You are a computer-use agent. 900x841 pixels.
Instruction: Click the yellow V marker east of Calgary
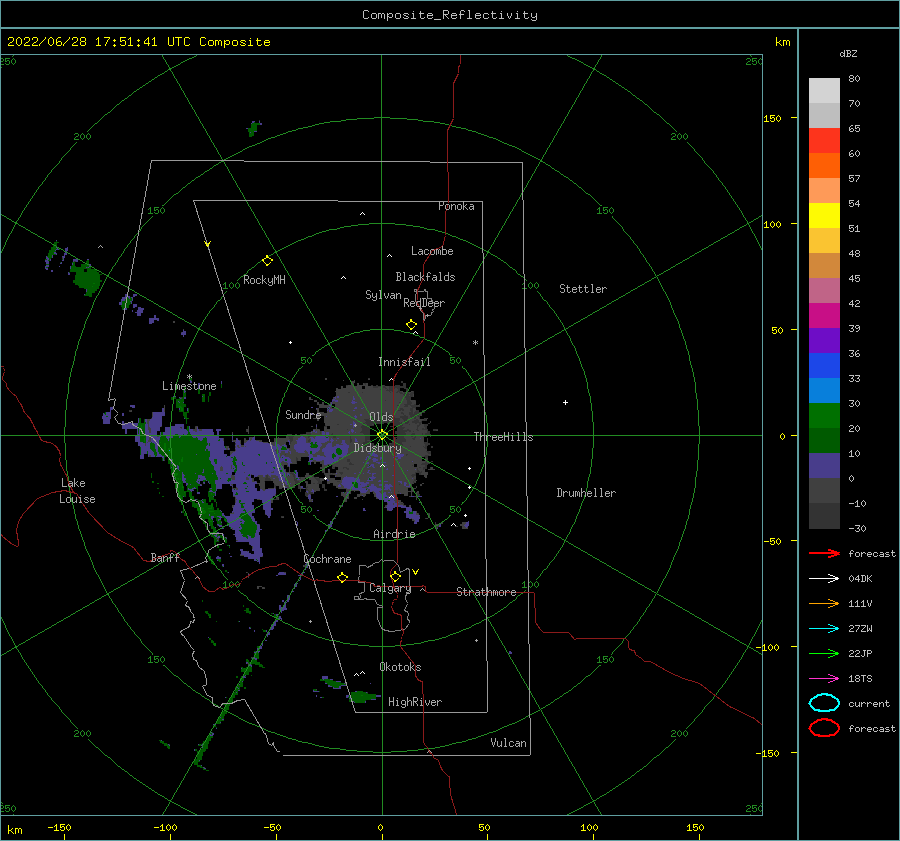416,572
